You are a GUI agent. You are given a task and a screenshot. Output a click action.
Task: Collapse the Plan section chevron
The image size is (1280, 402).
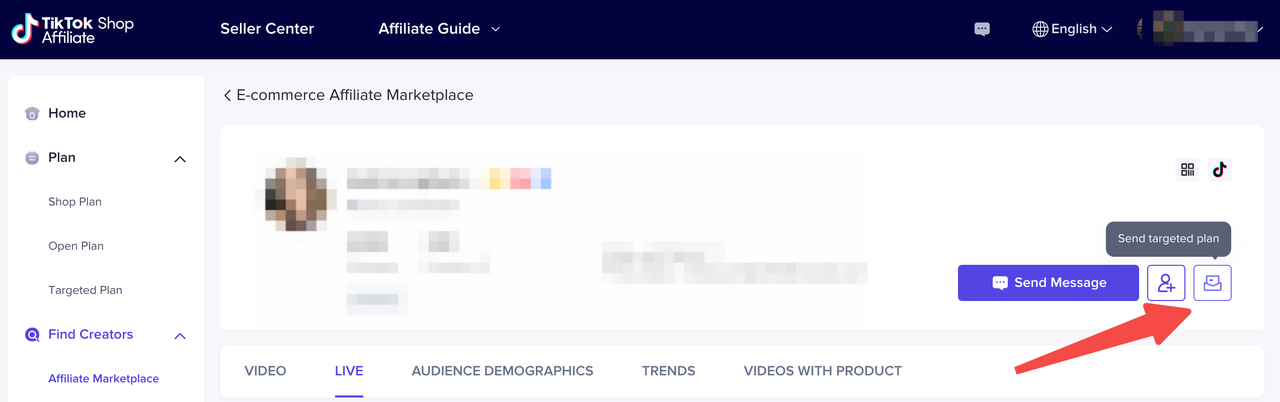pos(180,159)
